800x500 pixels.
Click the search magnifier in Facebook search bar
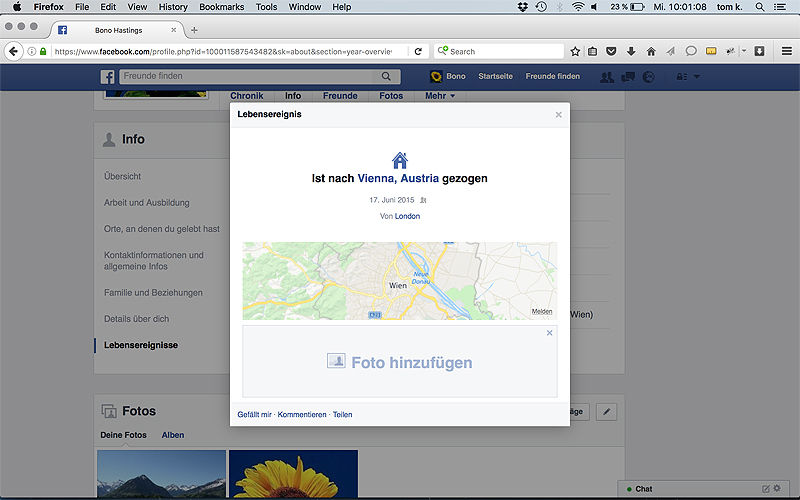(386, 76)
